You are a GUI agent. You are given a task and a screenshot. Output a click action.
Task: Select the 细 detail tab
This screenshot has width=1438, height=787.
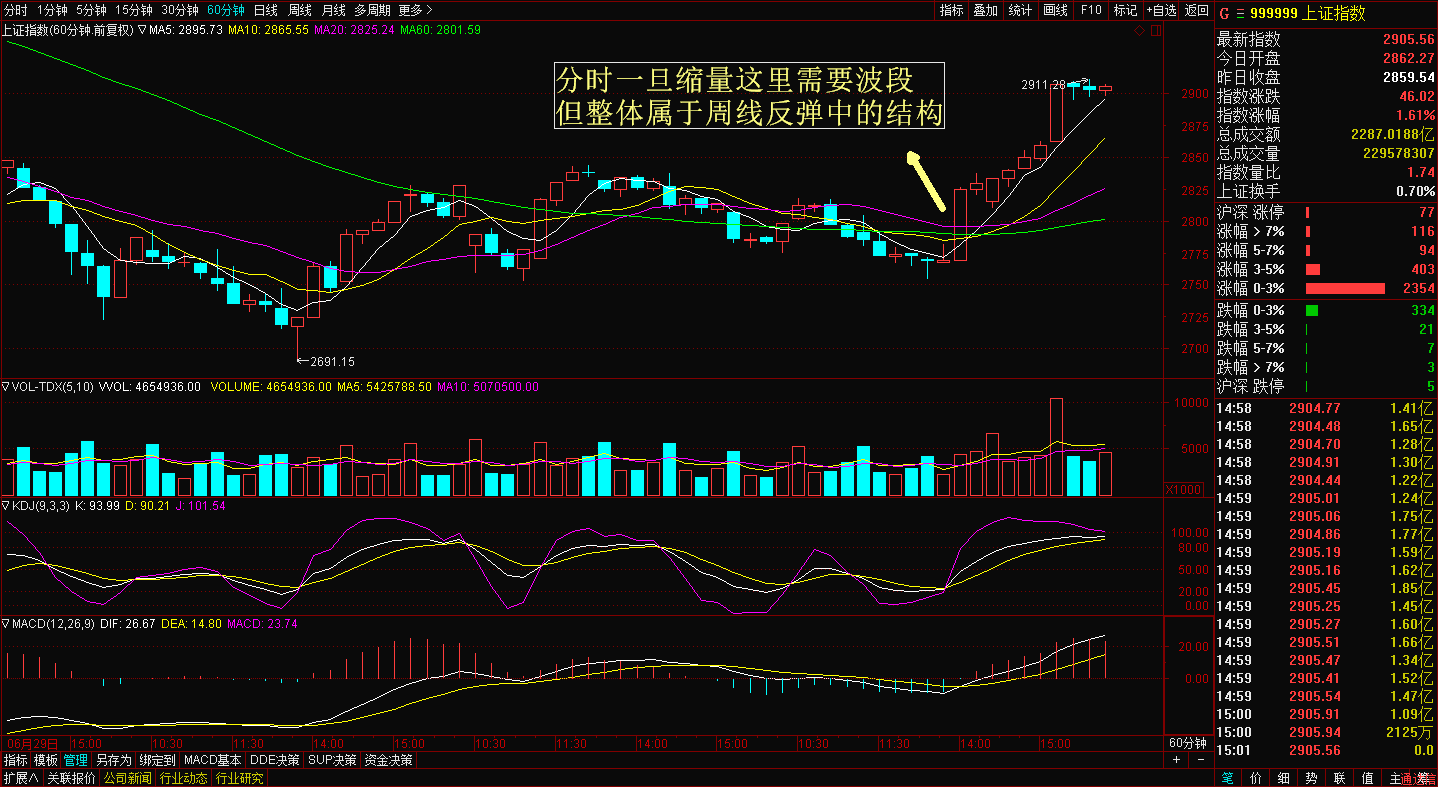(x=1283, y=778)
